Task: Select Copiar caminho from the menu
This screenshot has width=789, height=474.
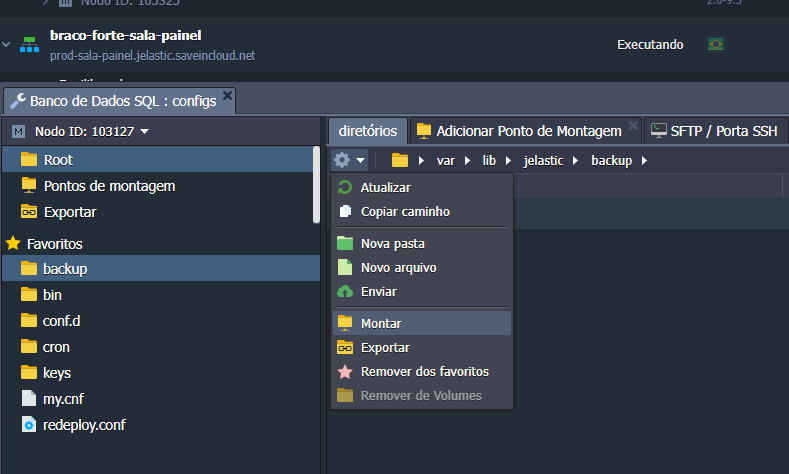Action: coord(404,212)
